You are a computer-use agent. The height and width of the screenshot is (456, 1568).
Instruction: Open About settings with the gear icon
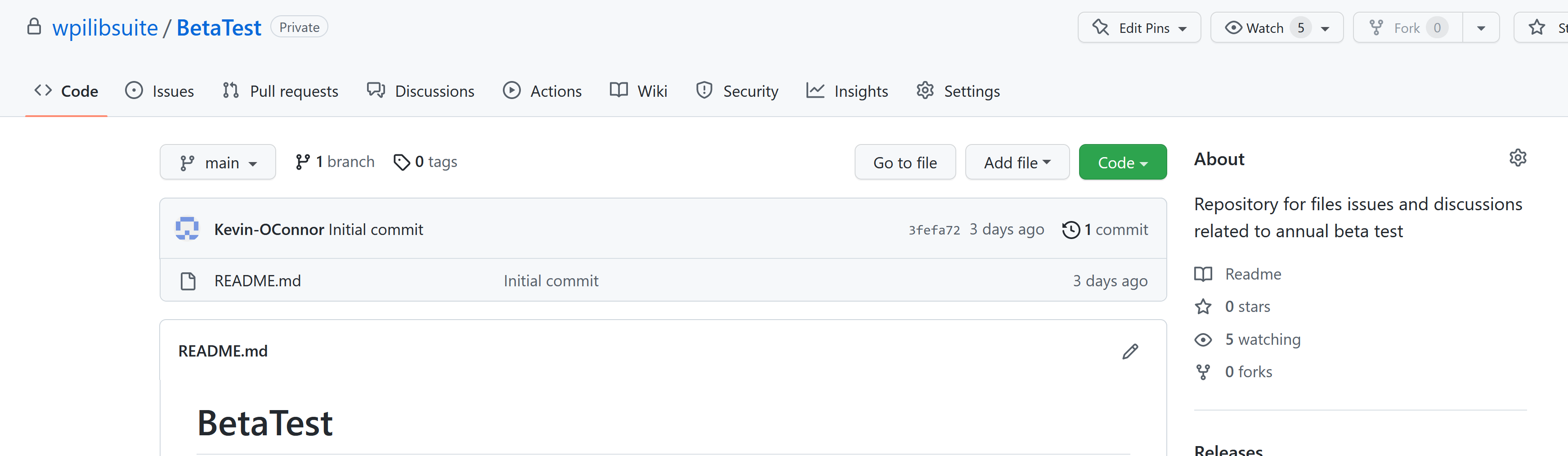click(x=1518, y=158)
